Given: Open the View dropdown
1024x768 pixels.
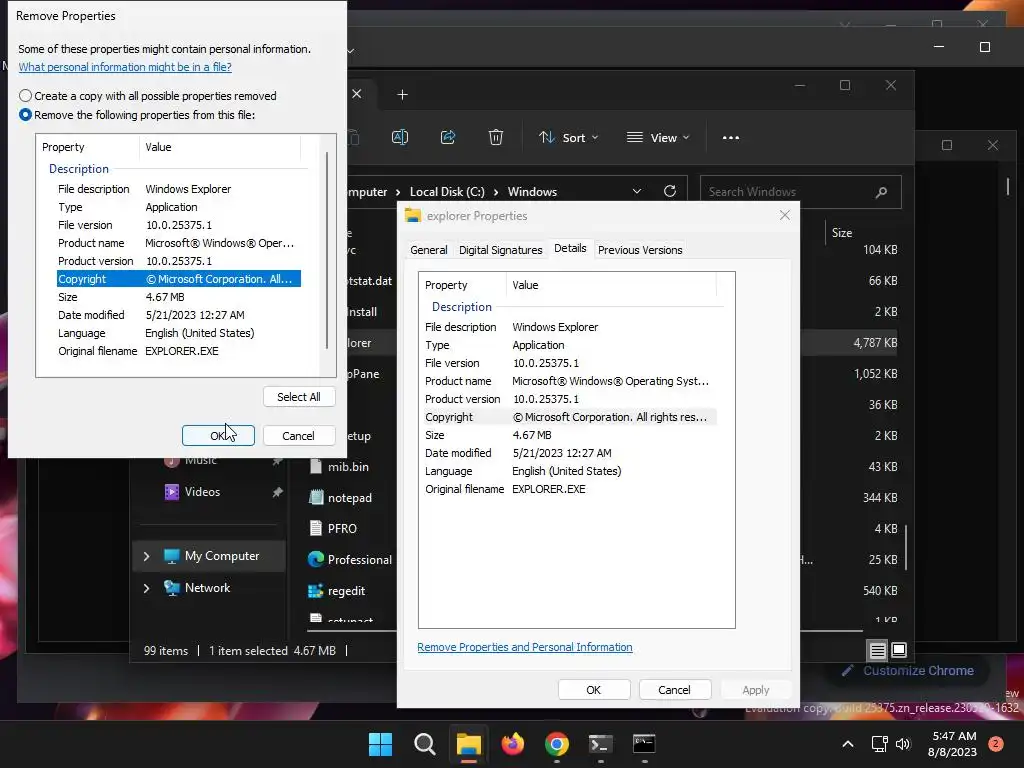Looking at the screenshot, I should [658, 138].
